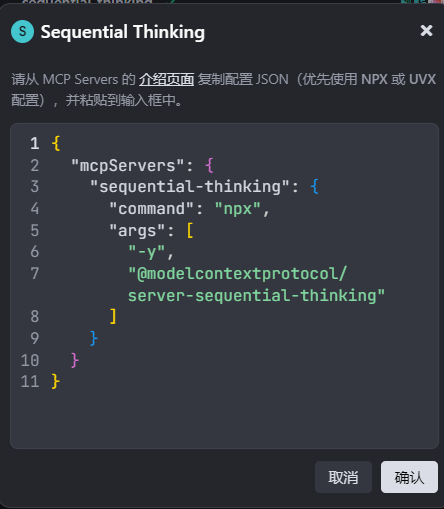444x509 pixels.
Task: Close the Sequential Thinking dialog
Action: click(x=426, y=31)
